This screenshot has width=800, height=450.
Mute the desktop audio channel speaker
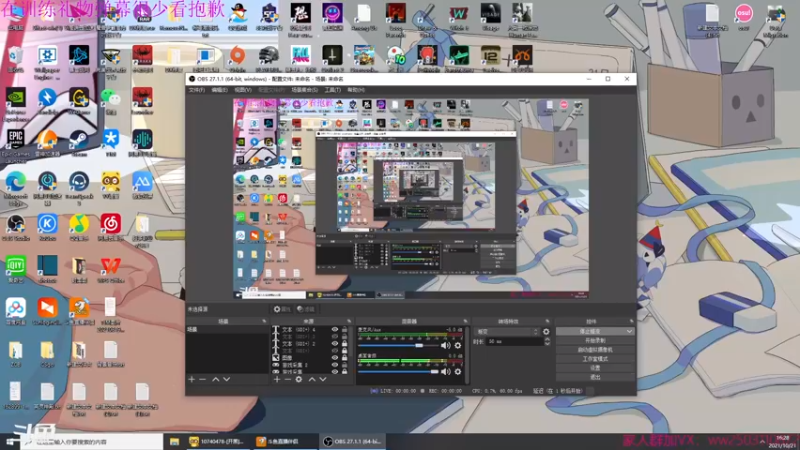click(x=445, y=371)
